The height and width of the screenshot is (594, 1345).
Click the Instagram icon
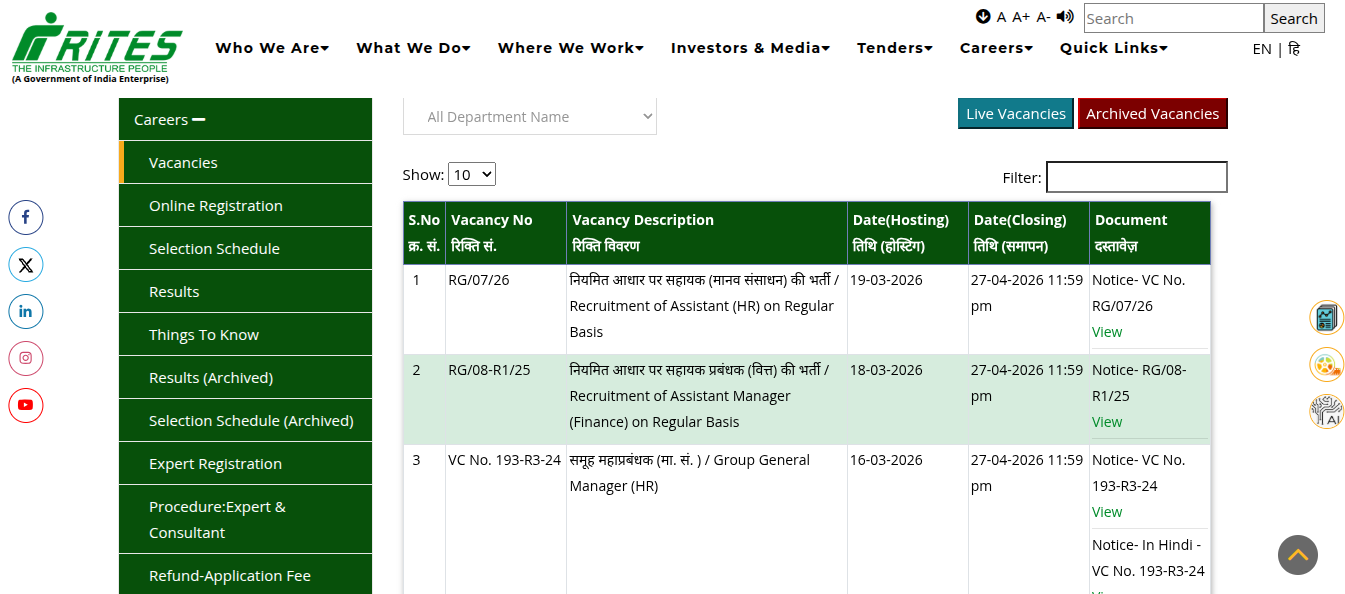click(26, 358)
